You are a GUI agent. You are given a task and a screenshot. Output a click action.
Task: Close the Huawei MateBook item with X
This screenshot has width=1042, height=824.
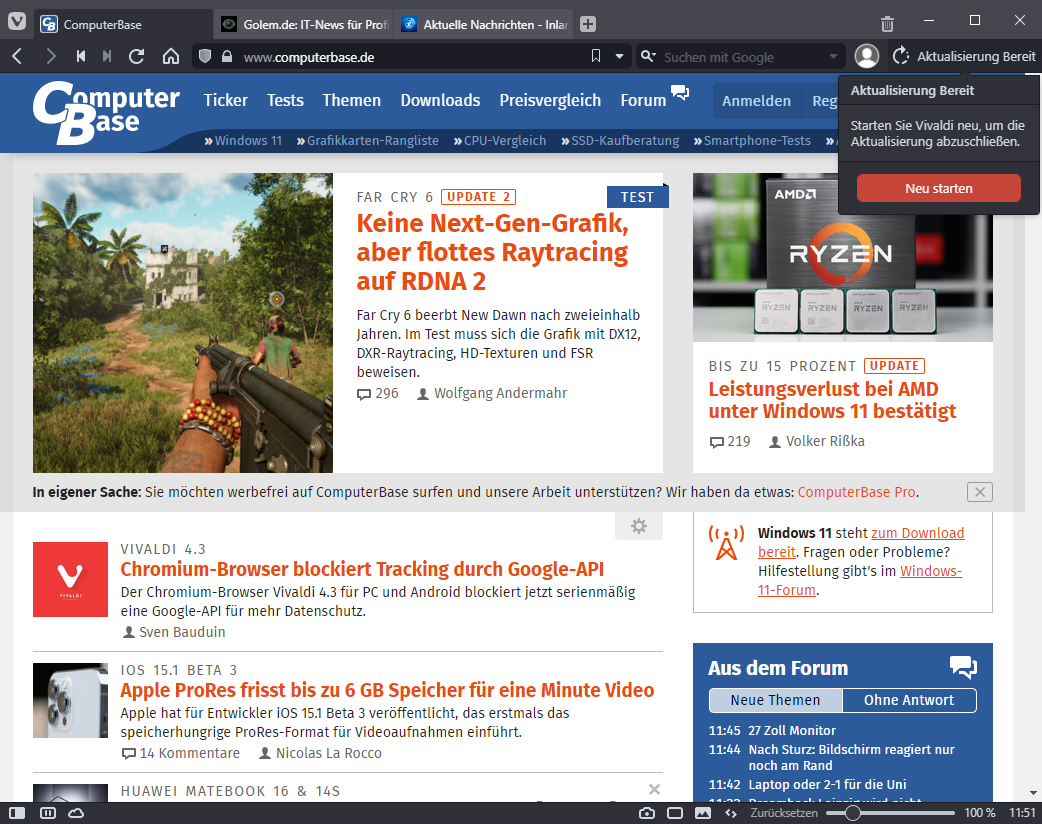(x=655, y=789)
